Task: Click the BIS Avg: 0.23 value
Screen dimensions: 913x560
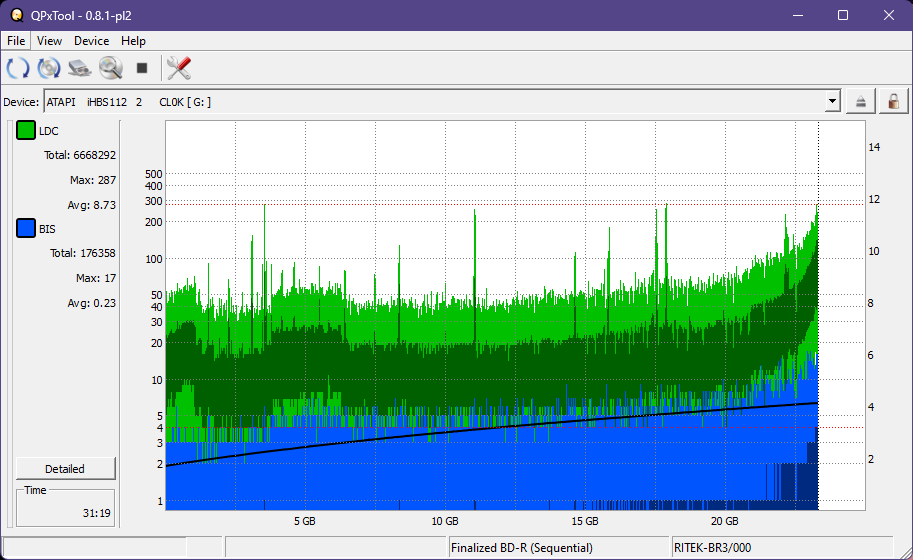Action: tap(91, 303)
